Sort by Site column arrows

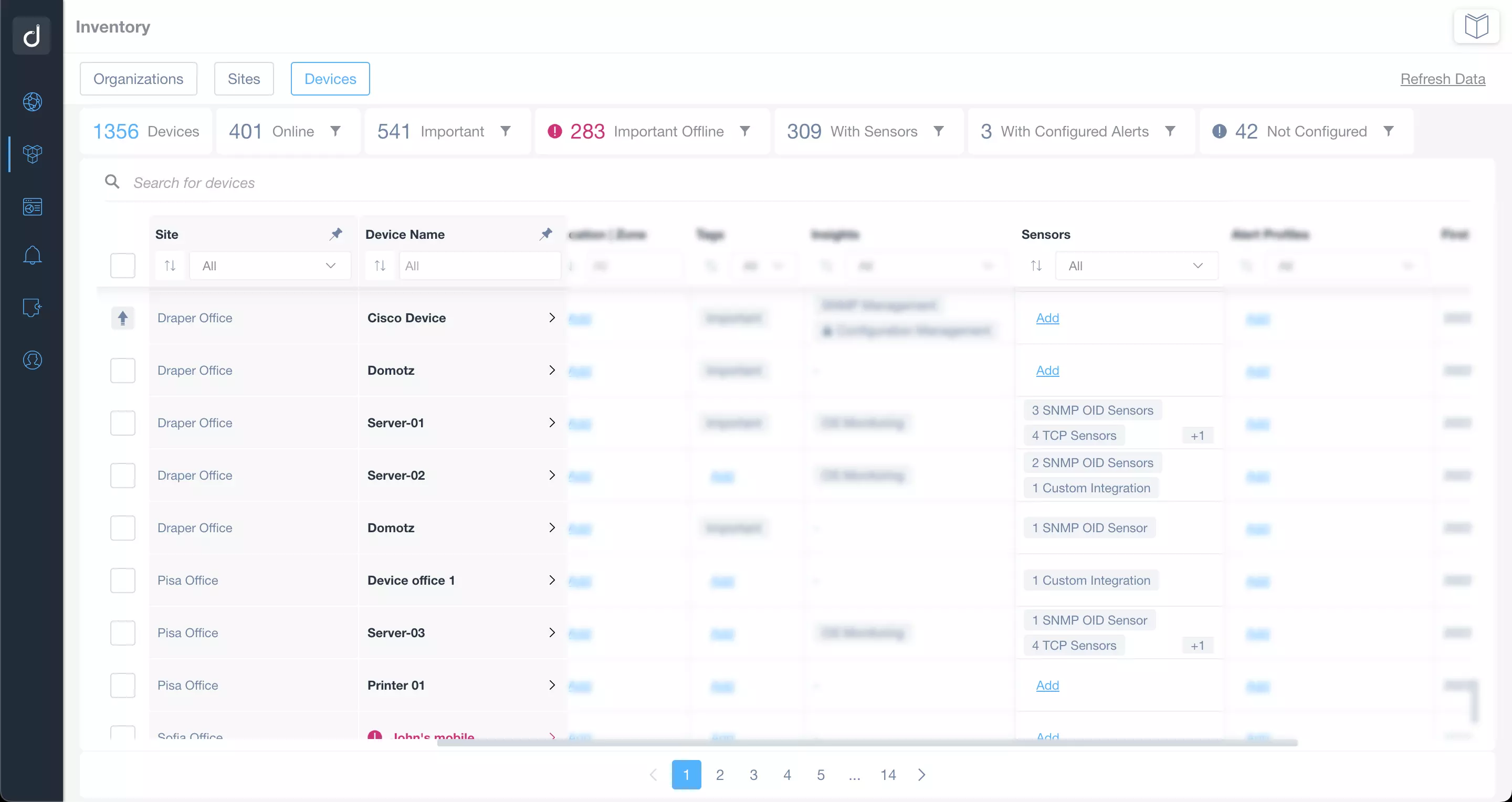[x=170, y=266]
